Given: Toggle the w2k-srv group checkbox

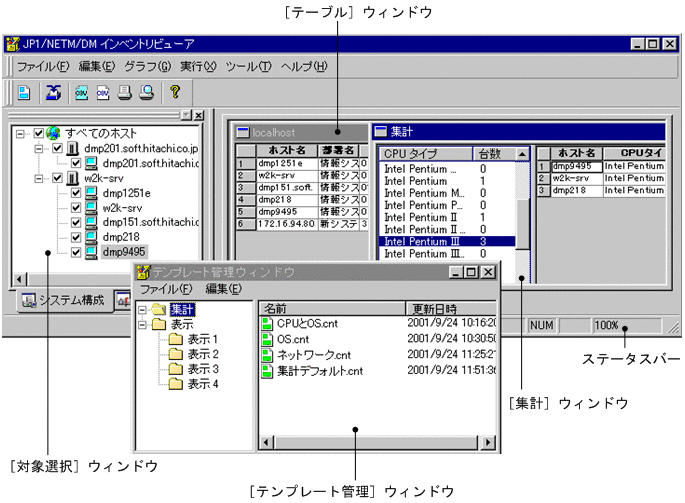Looking at the screenshot, I should pyautogui.click(x=57, y=178).
